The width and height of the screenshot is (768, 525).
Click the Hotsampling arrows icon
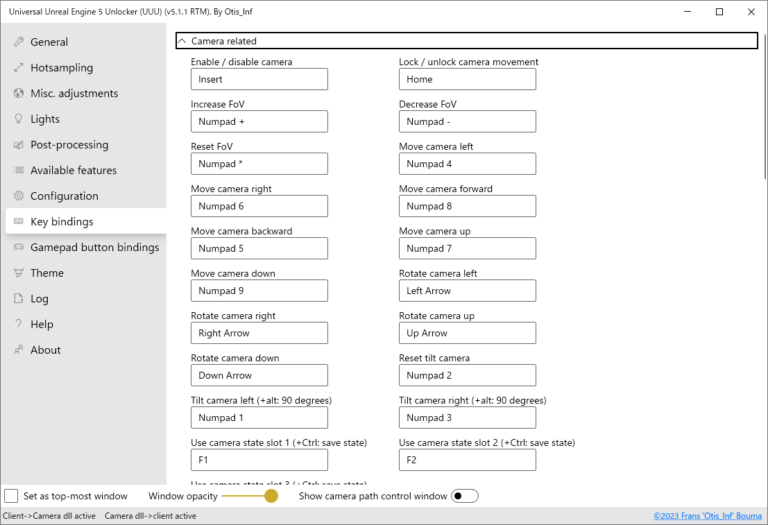pyautogui.click(x=18, y=68)
